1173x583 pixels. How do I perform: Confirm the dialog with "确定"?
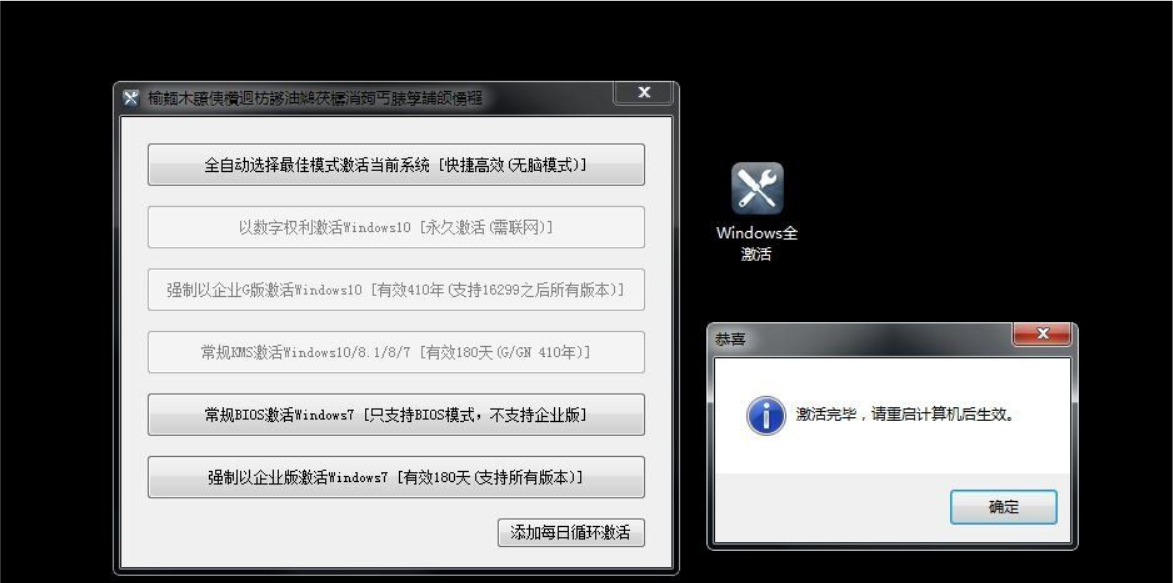coord(1003,507)
